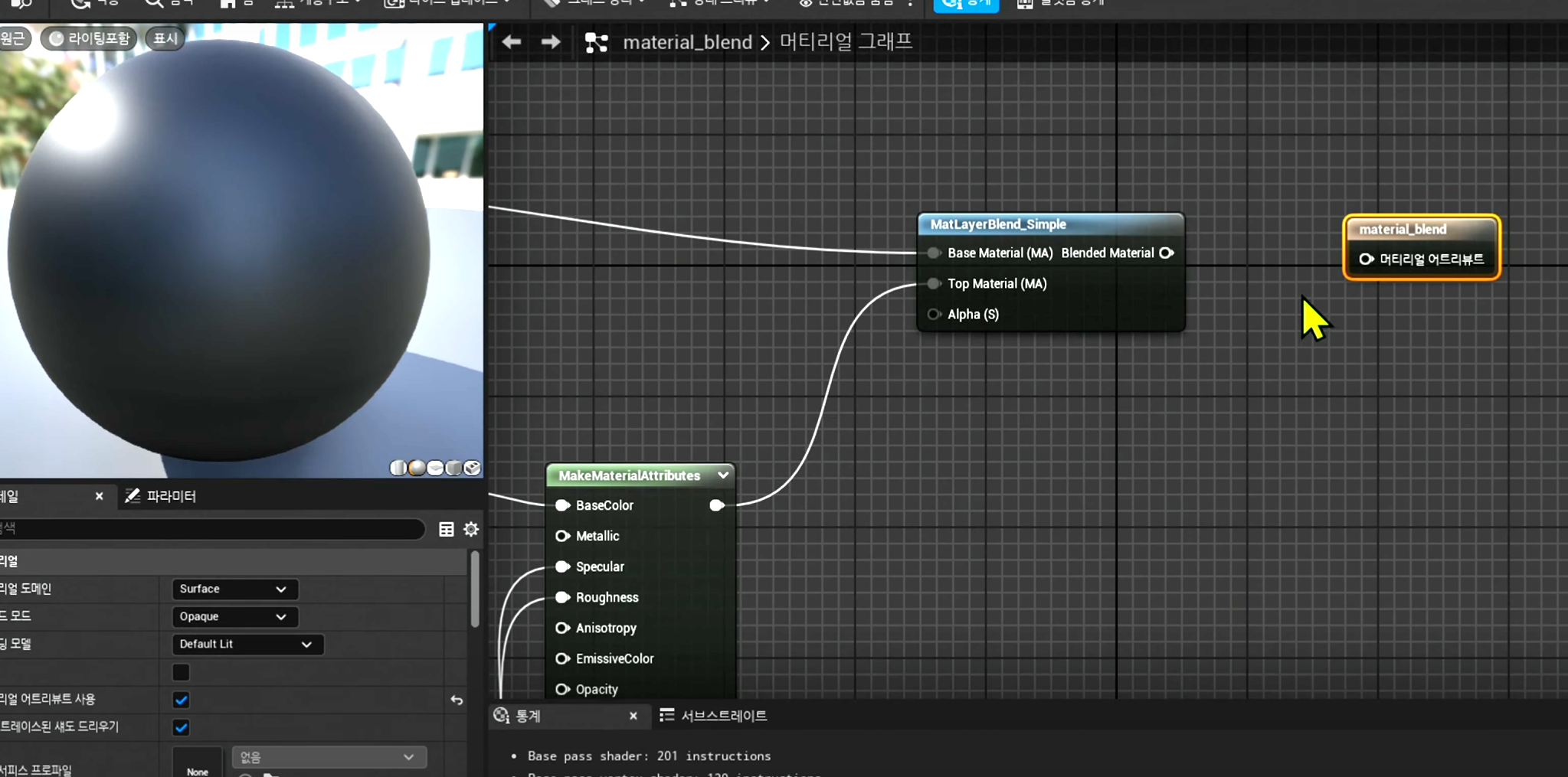Reset Use Material Attributes to default arrow
This screenshot has height=777, width=1568.
pos(457,700)
